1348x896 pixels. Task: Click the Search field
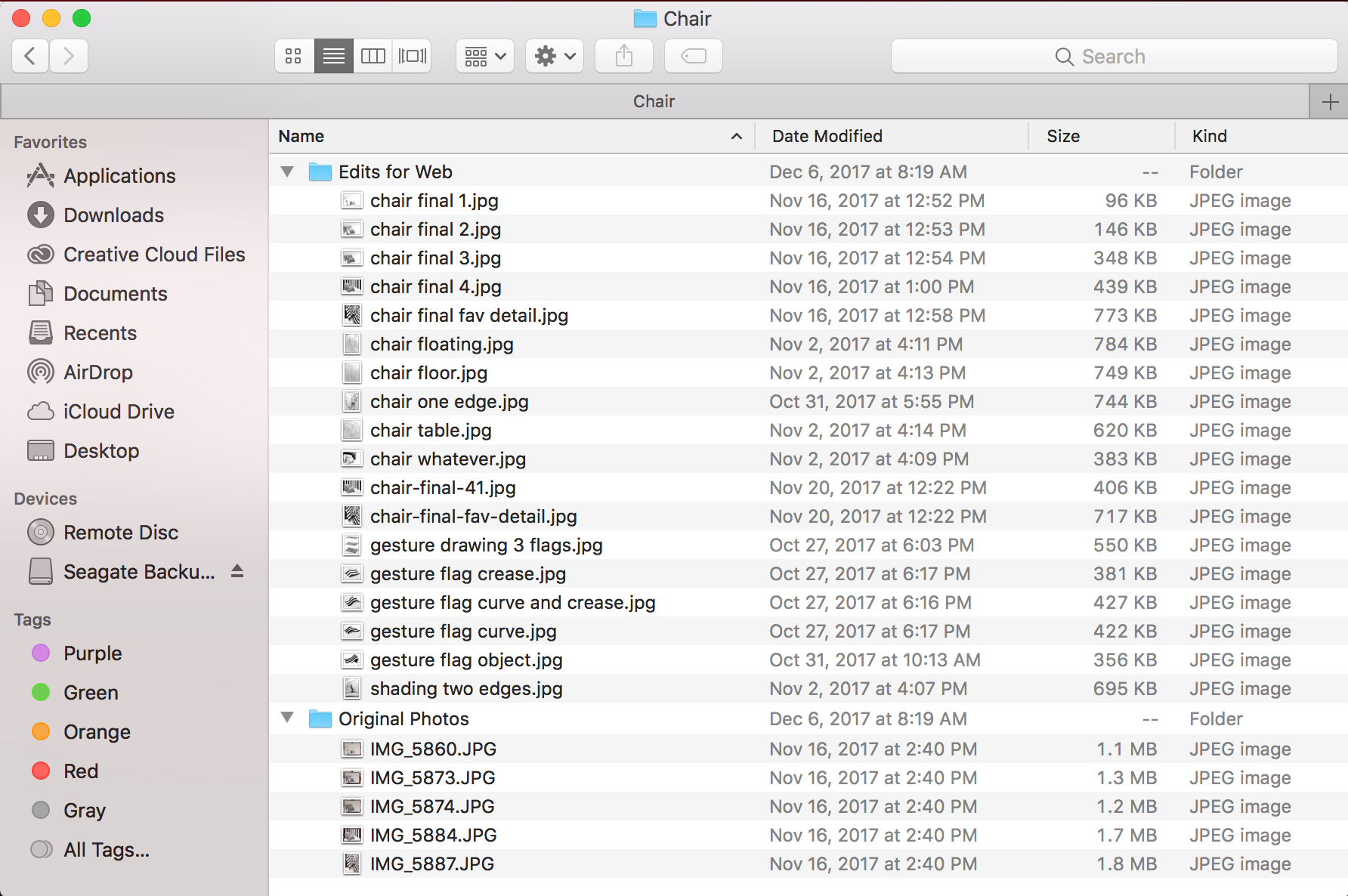1115,56
